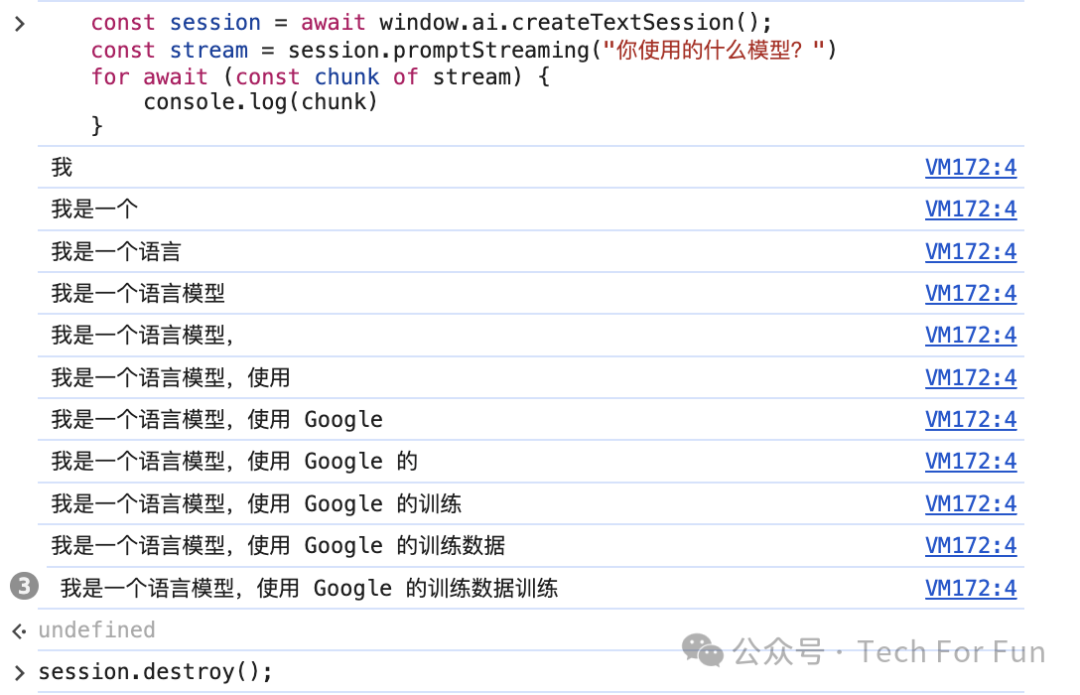Click the console.log(chunk) code line
The width and height of the screenshot is (1080, 695).
260,101
